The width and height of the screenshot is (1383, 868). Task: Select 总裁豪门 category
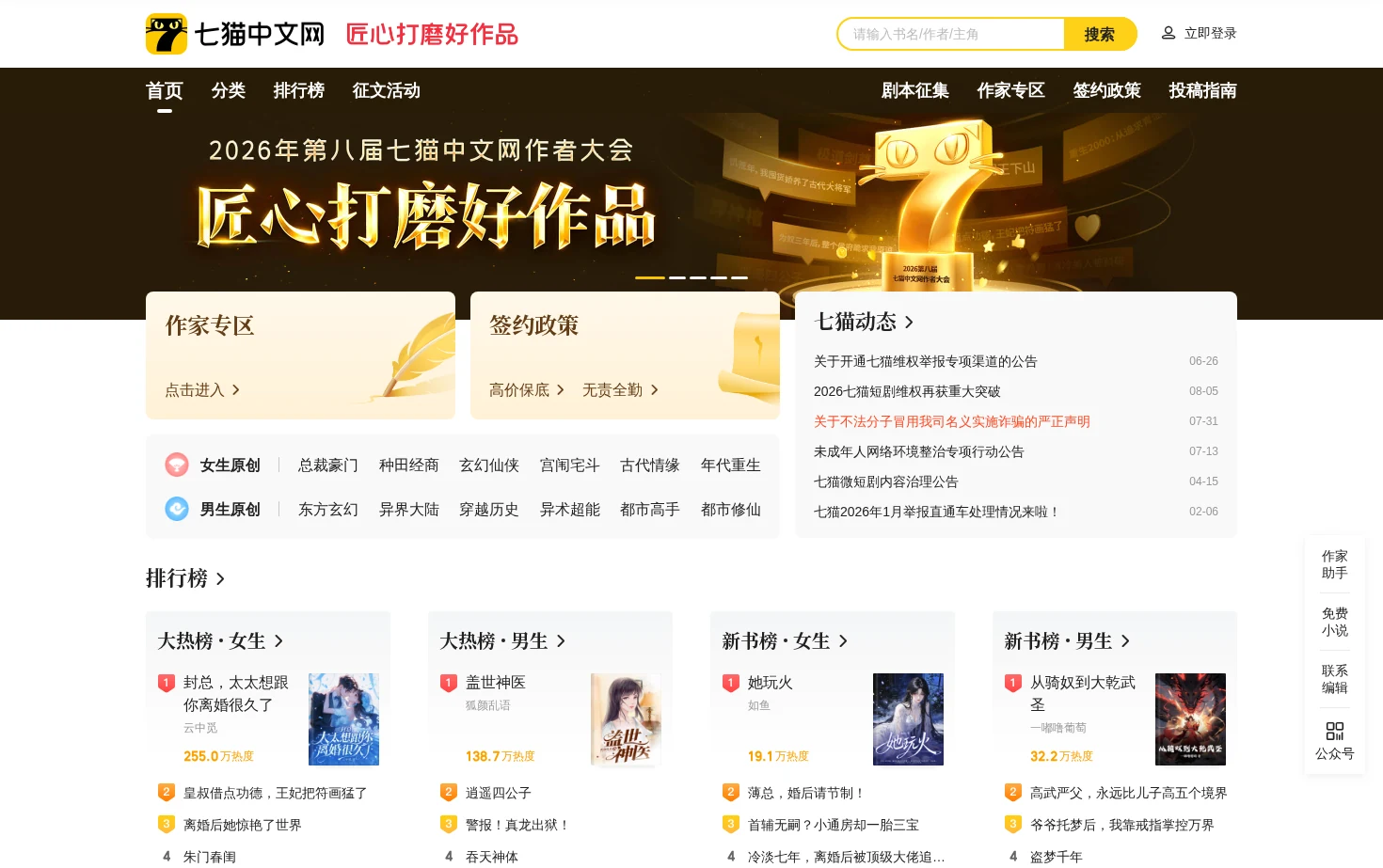328,465
